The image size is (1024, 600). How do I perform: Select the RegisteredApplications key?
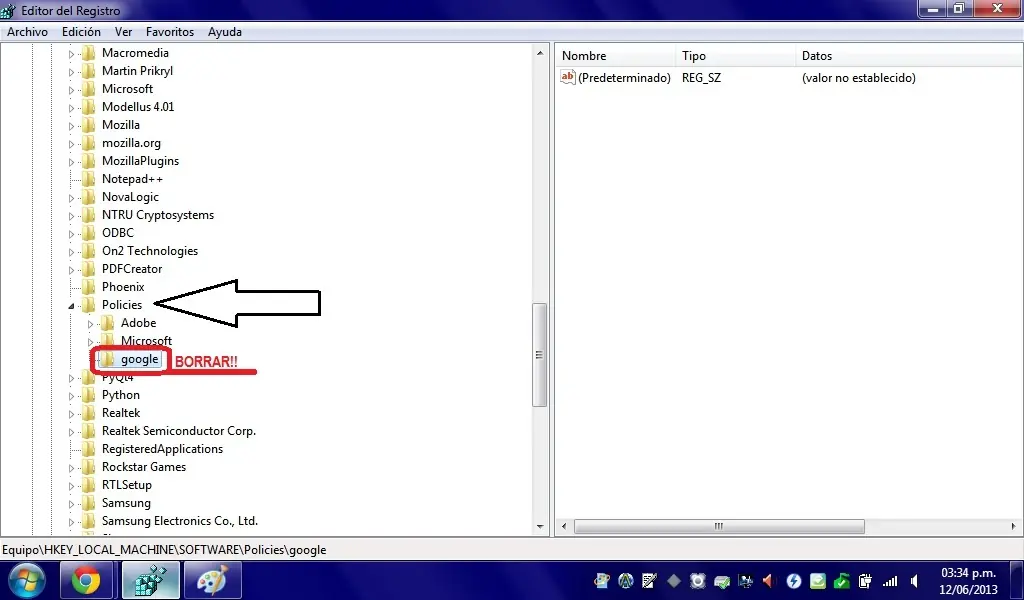click(163, 449)
